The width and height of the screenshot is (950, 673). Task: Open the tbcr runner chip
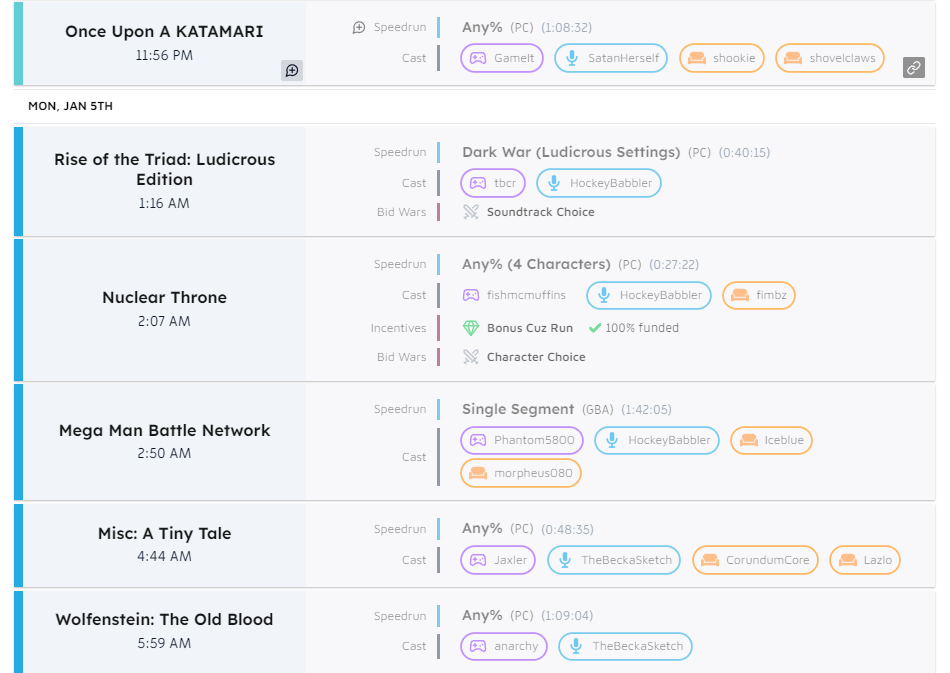[493, 183]
